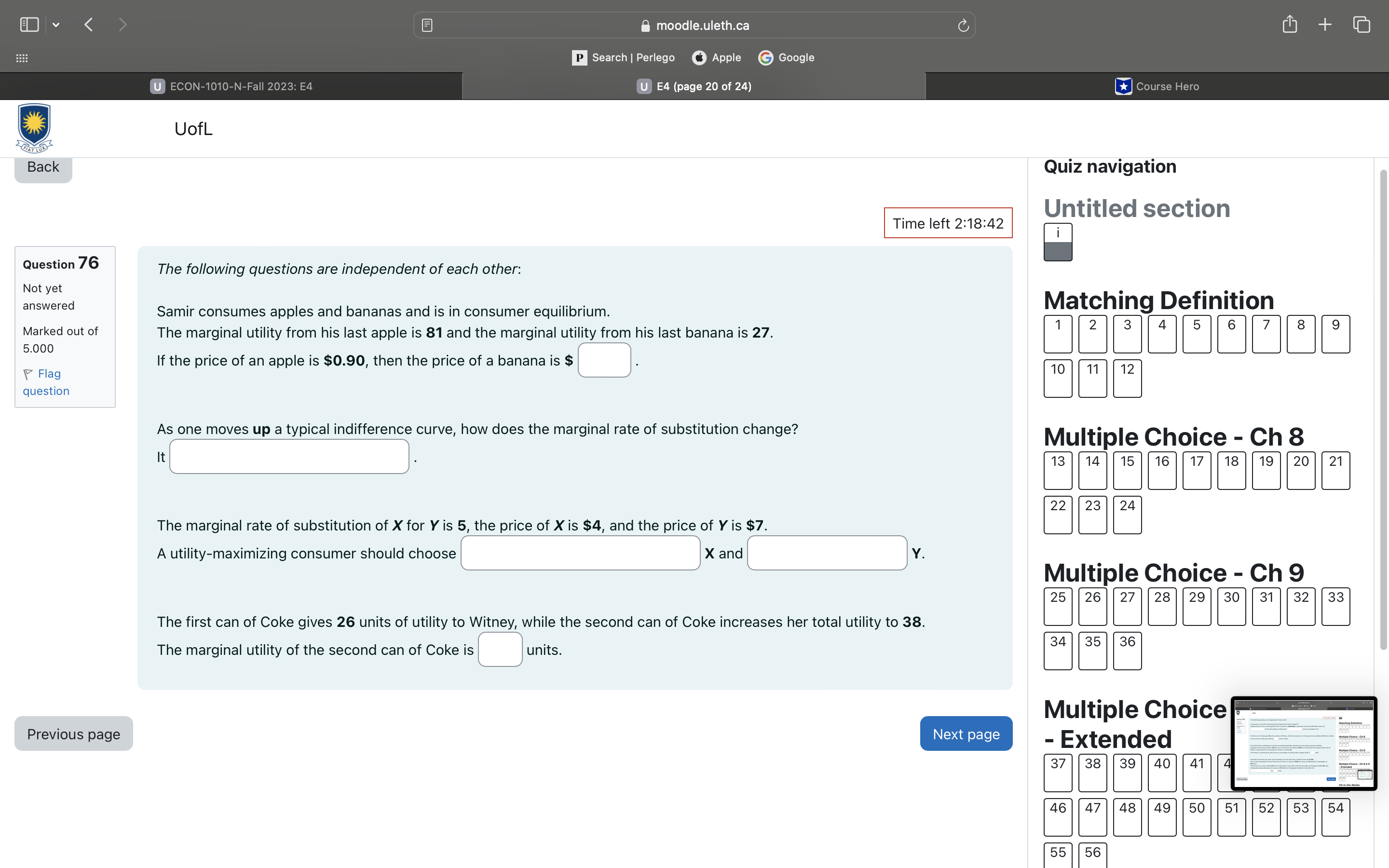Reload the current page
This screenshot has height=868, width=1389.
(x=962, y=25)
